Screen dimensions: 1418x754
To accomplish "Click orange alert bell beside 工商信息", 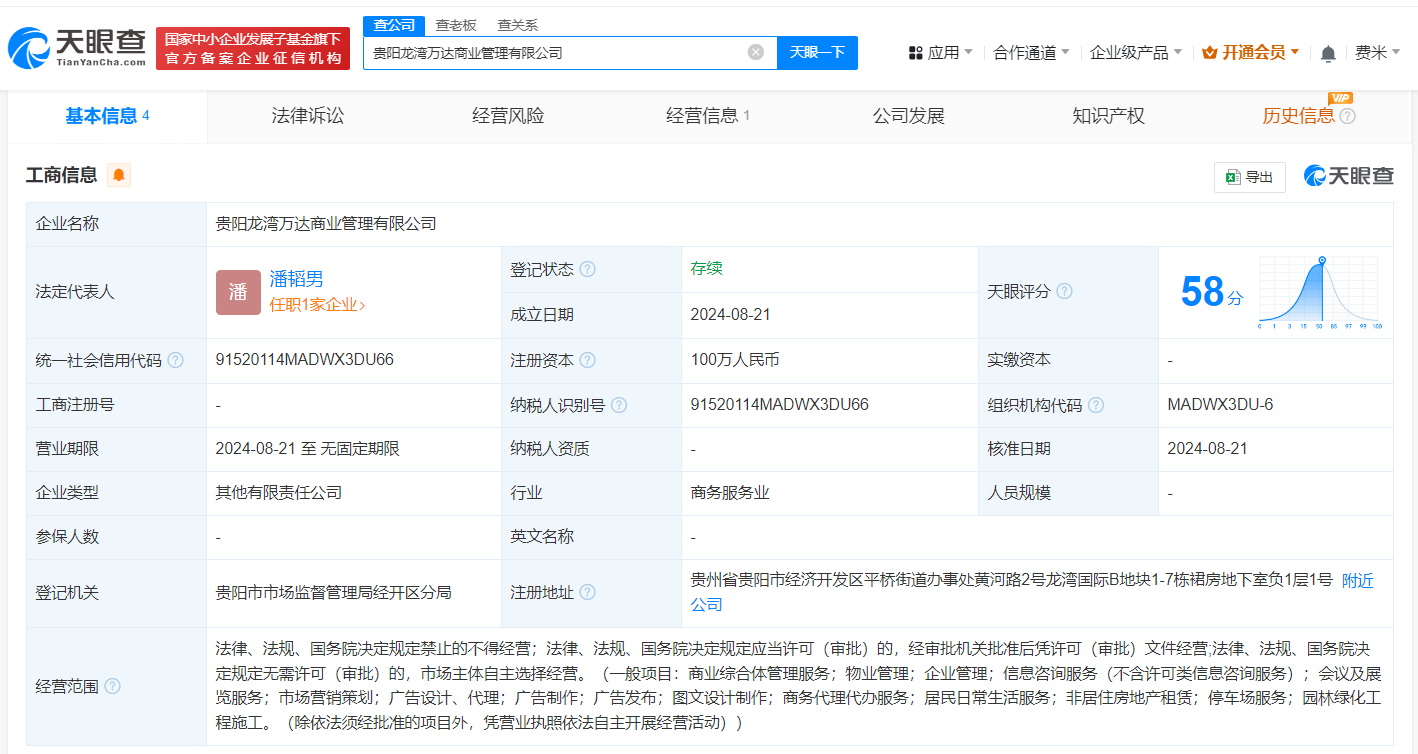I will 119,176.
